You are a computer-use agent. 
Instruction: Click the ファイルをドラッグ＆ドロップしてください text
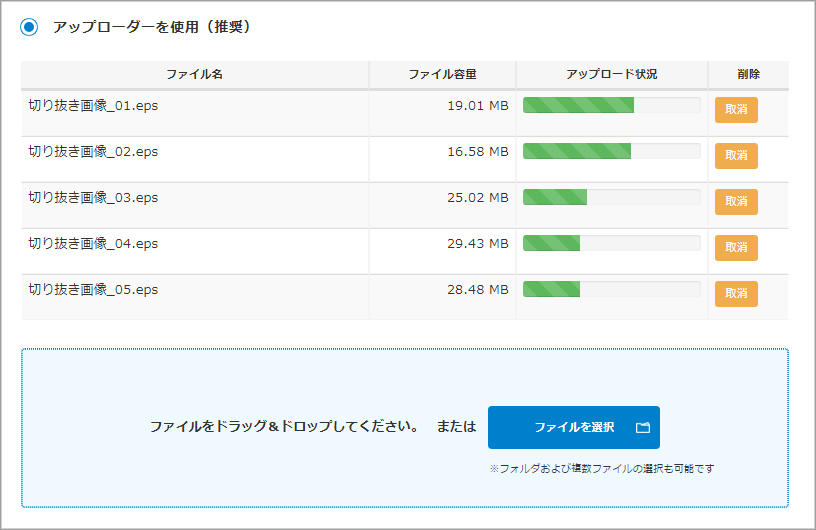pos(284,427)
